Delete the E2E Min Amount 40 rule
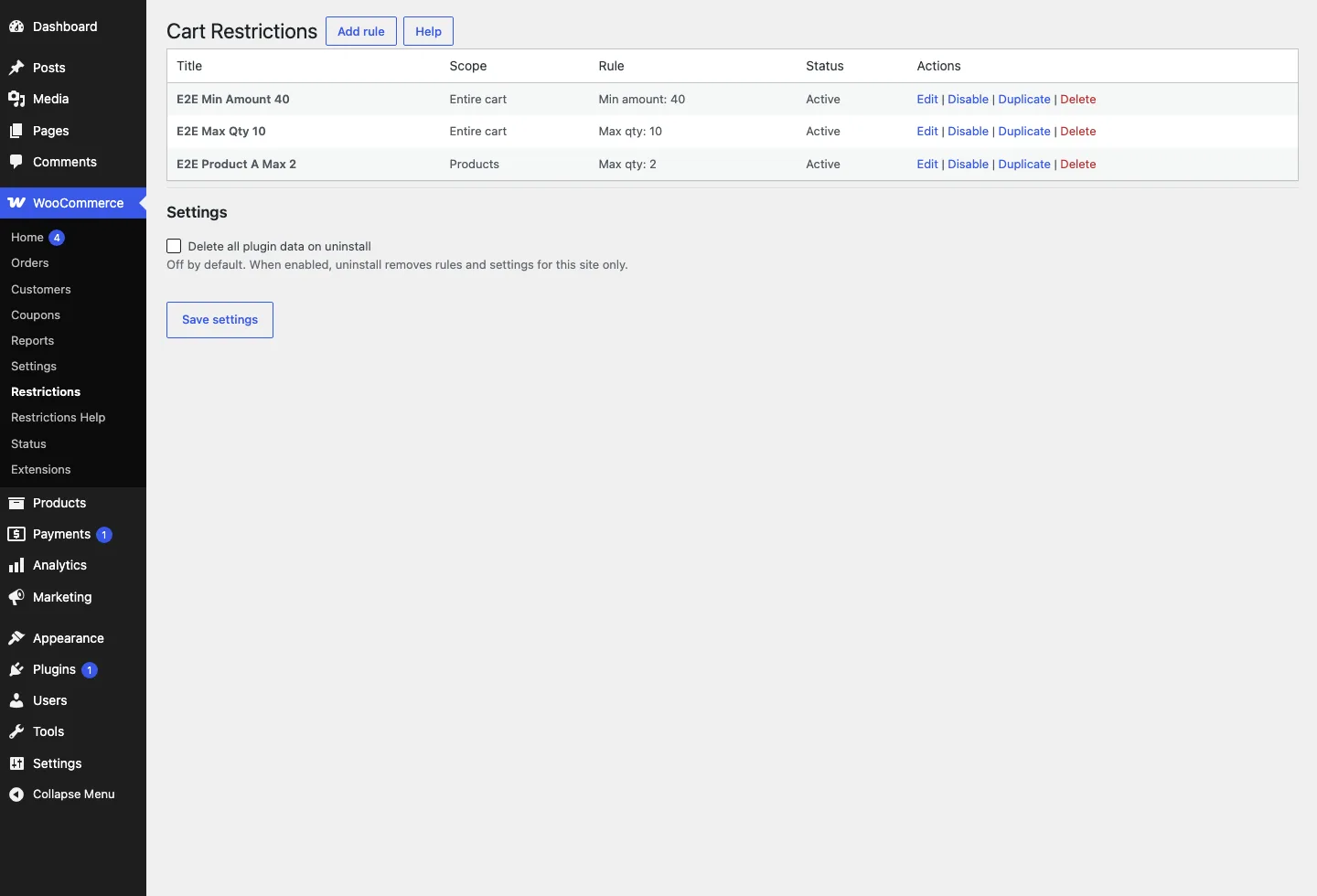The height and width of the screenshot is (896, 1317). (1078, 99)
